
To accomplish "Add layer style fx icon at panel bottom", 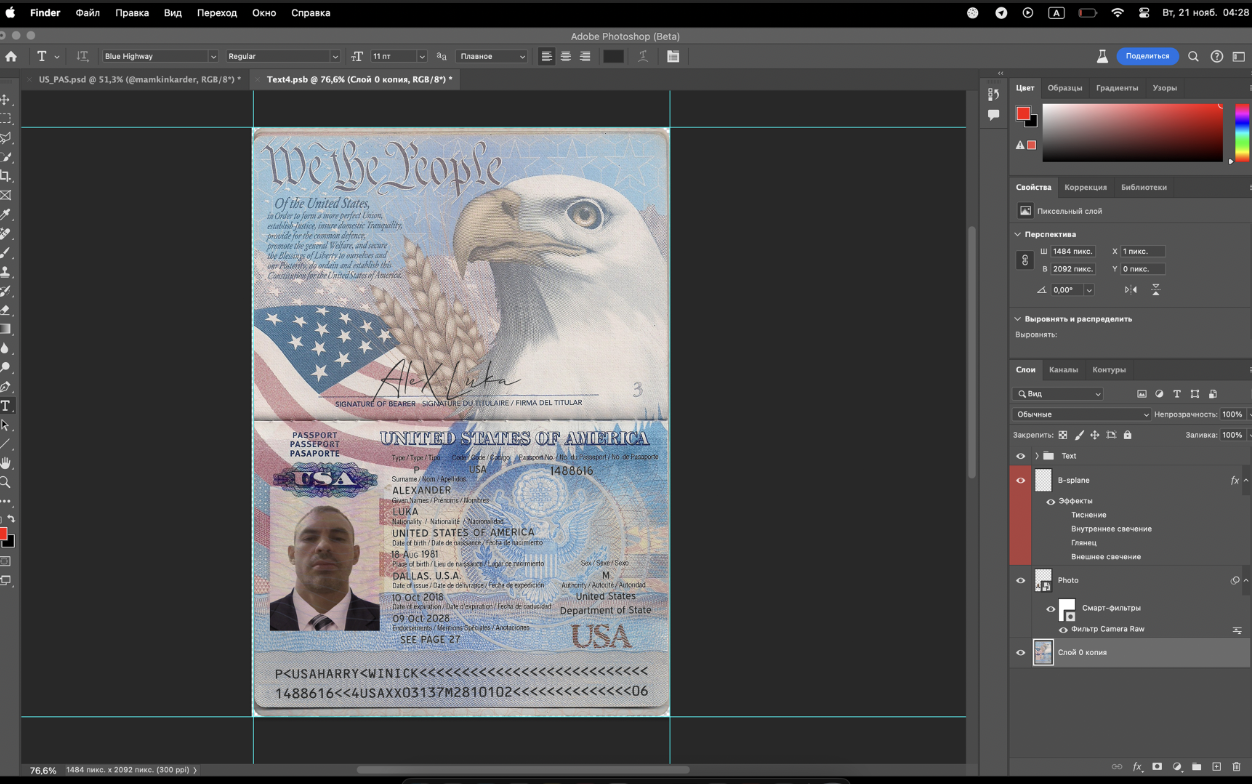I will point(1137,767).
